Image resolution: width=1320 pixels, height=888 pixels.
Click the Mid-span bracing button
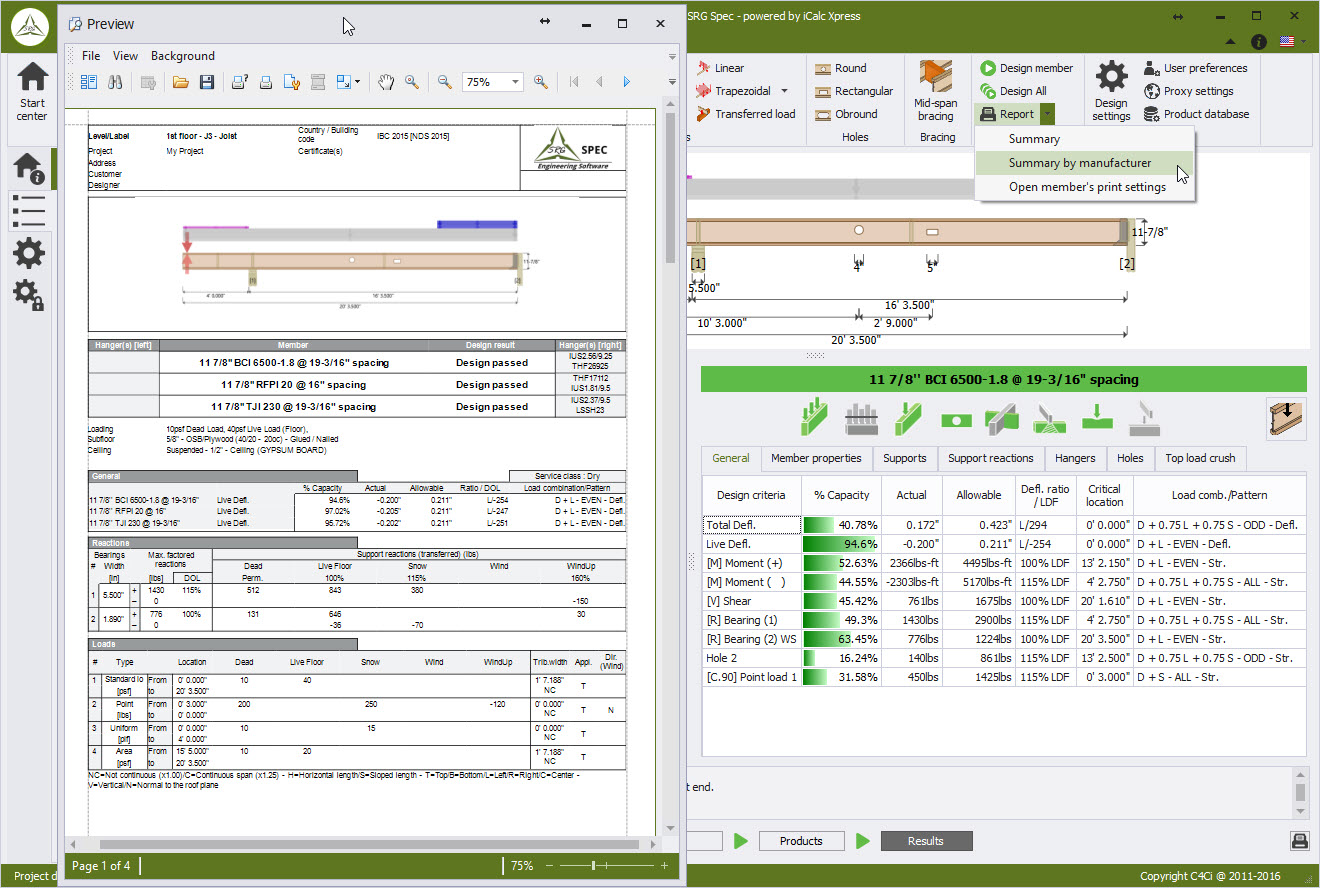point(936,91)
